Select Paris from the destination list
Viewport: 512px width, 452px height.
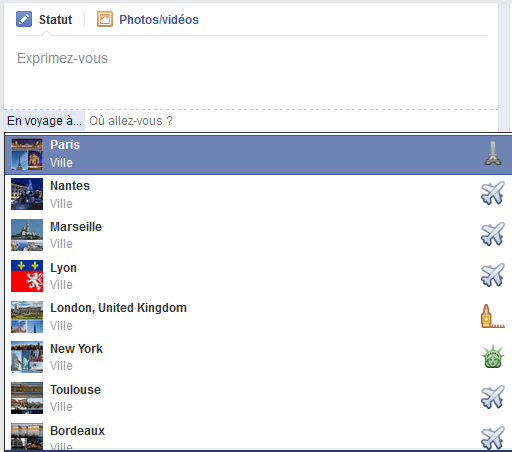click(x=258, y=155)
